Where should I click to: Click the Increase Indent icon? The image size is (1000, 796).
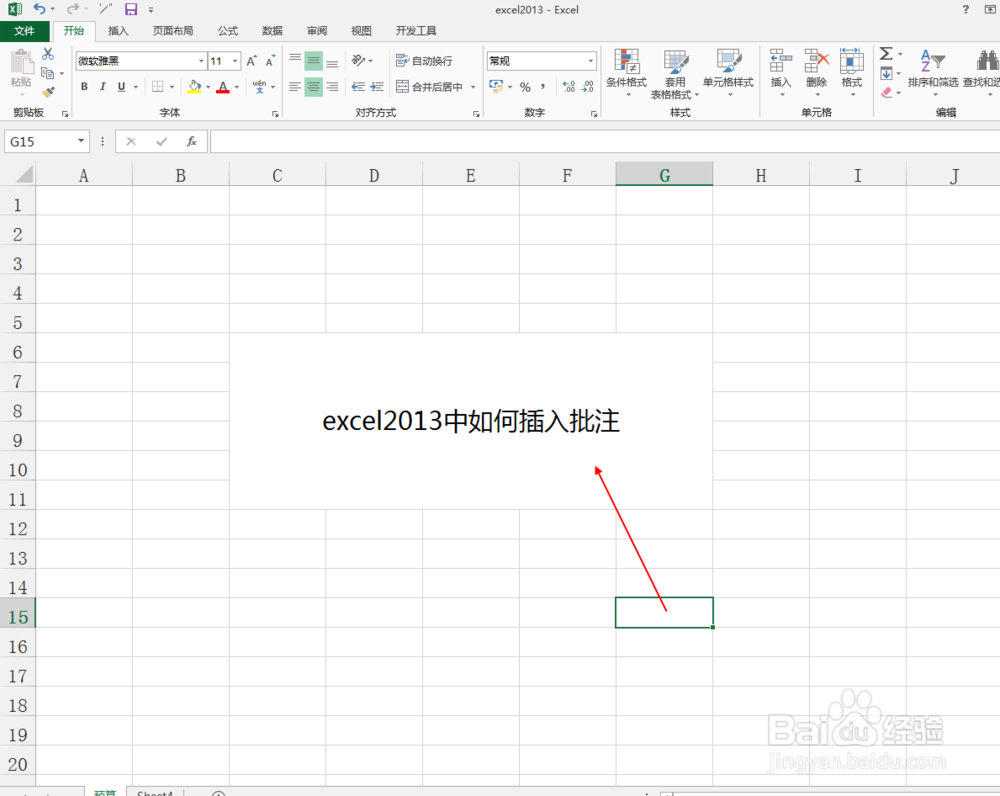[x=378, y=86]
